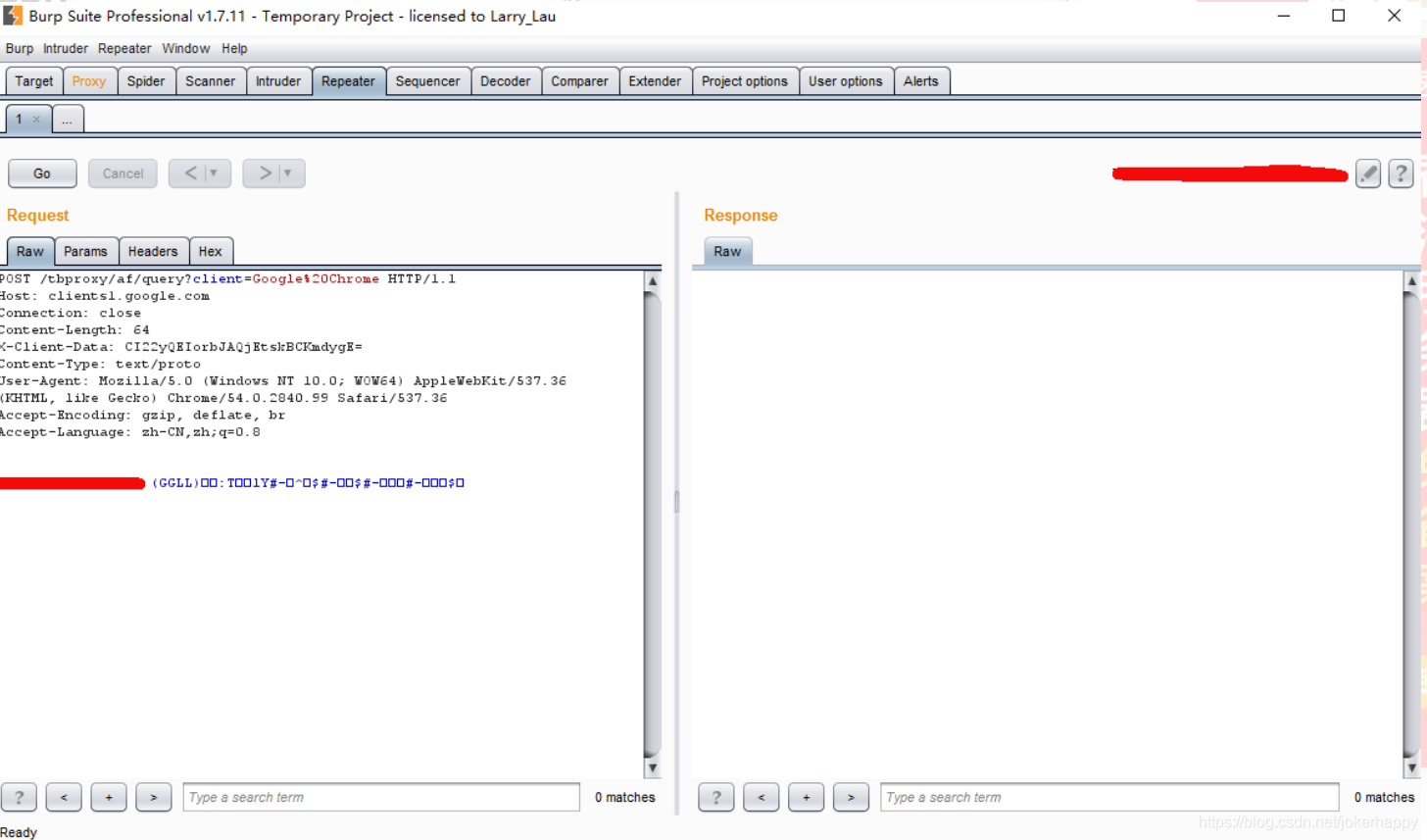The image size is (1427, 840).
Task: Select Repeater request tab 1
Action: pos(19,120)
